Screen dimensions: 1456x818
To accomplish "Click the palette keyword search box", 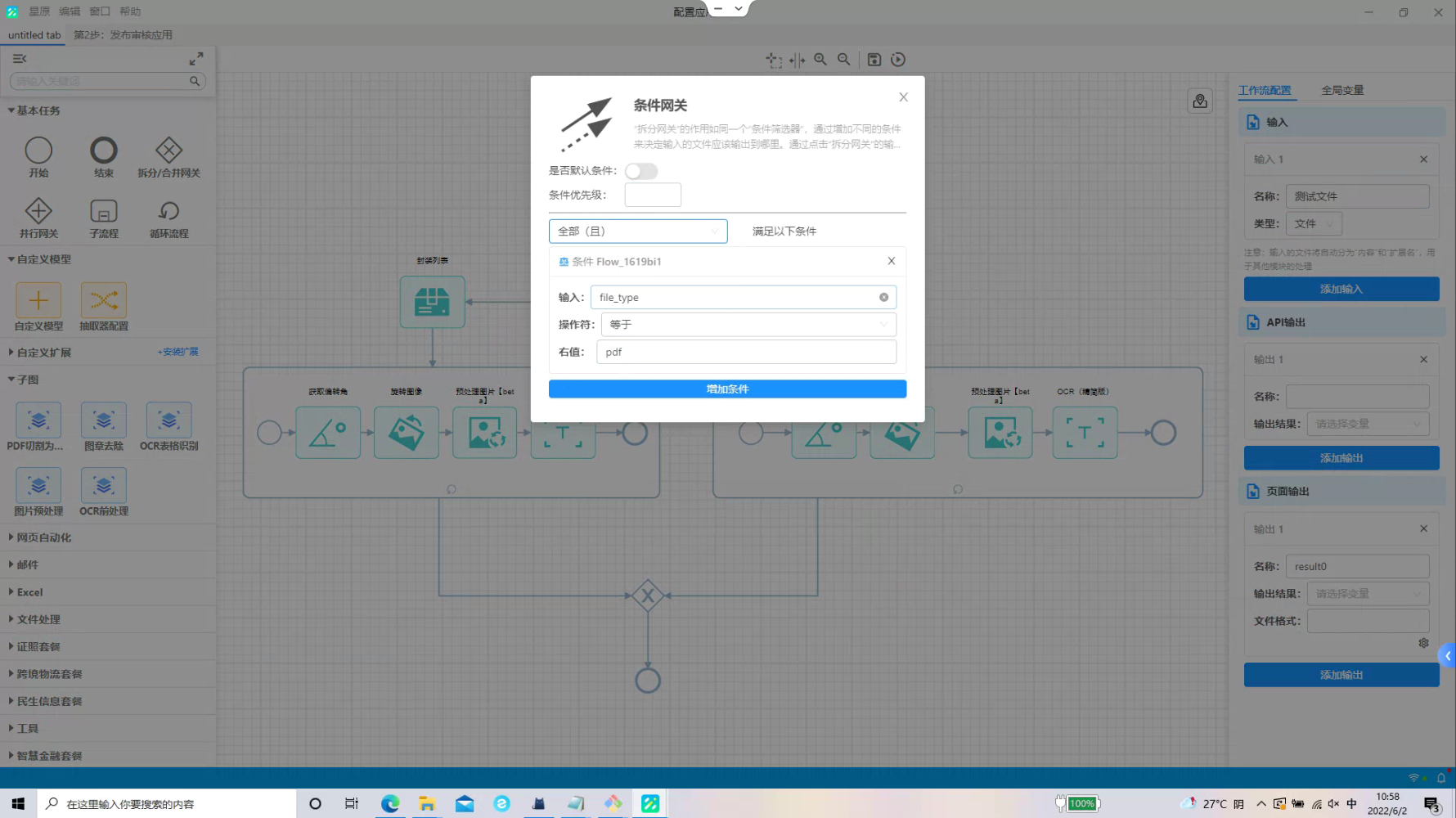I will tap(107, 81).
